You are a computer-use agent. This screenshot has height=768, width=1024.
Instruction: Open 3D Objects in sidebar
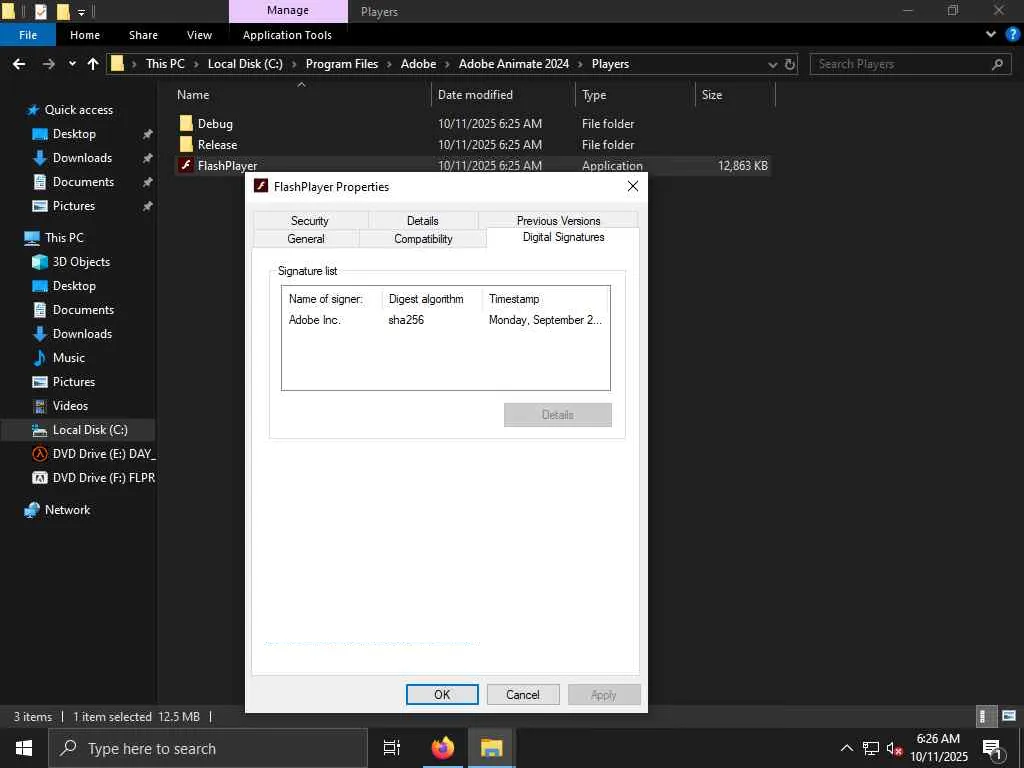coord(81,262)
